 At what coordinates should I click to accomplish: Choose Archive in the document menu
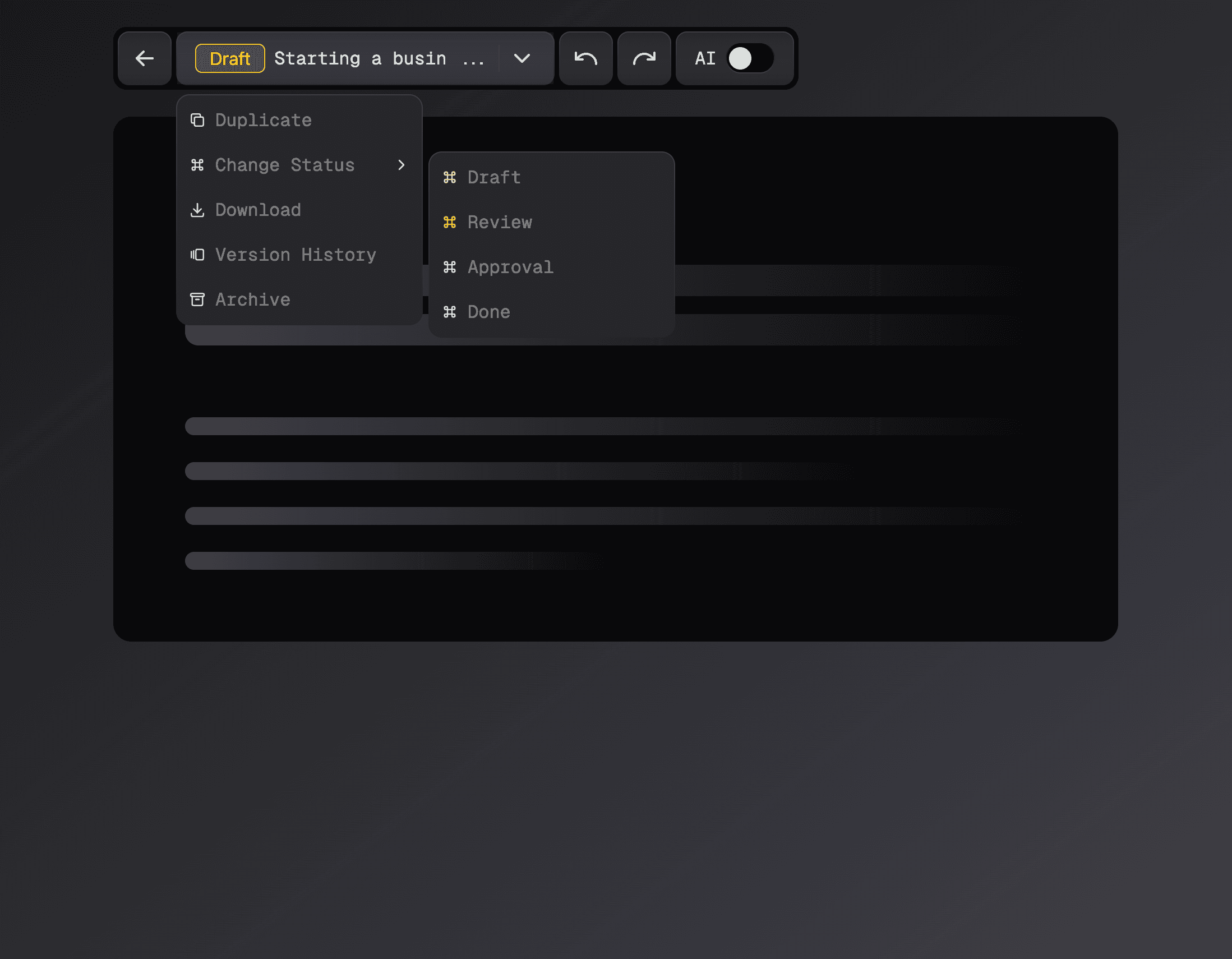tap(299, 299)
